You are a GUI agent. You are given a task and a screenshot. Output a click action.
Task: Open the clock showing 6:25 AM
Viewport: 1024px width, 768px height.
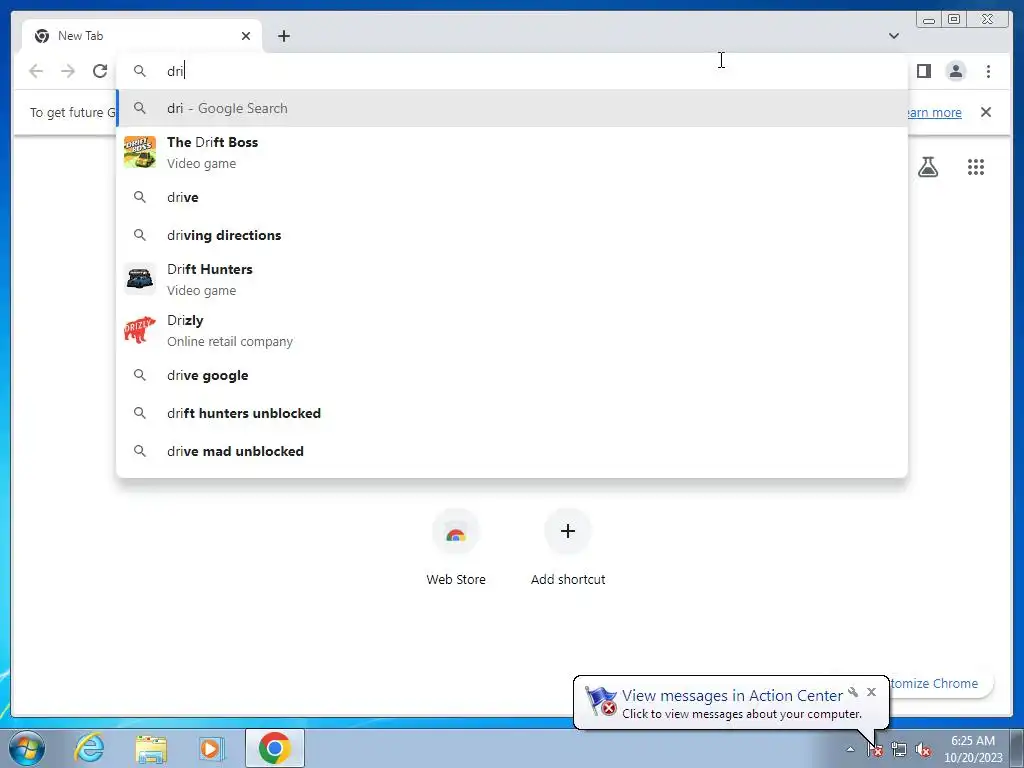[973, 749]
